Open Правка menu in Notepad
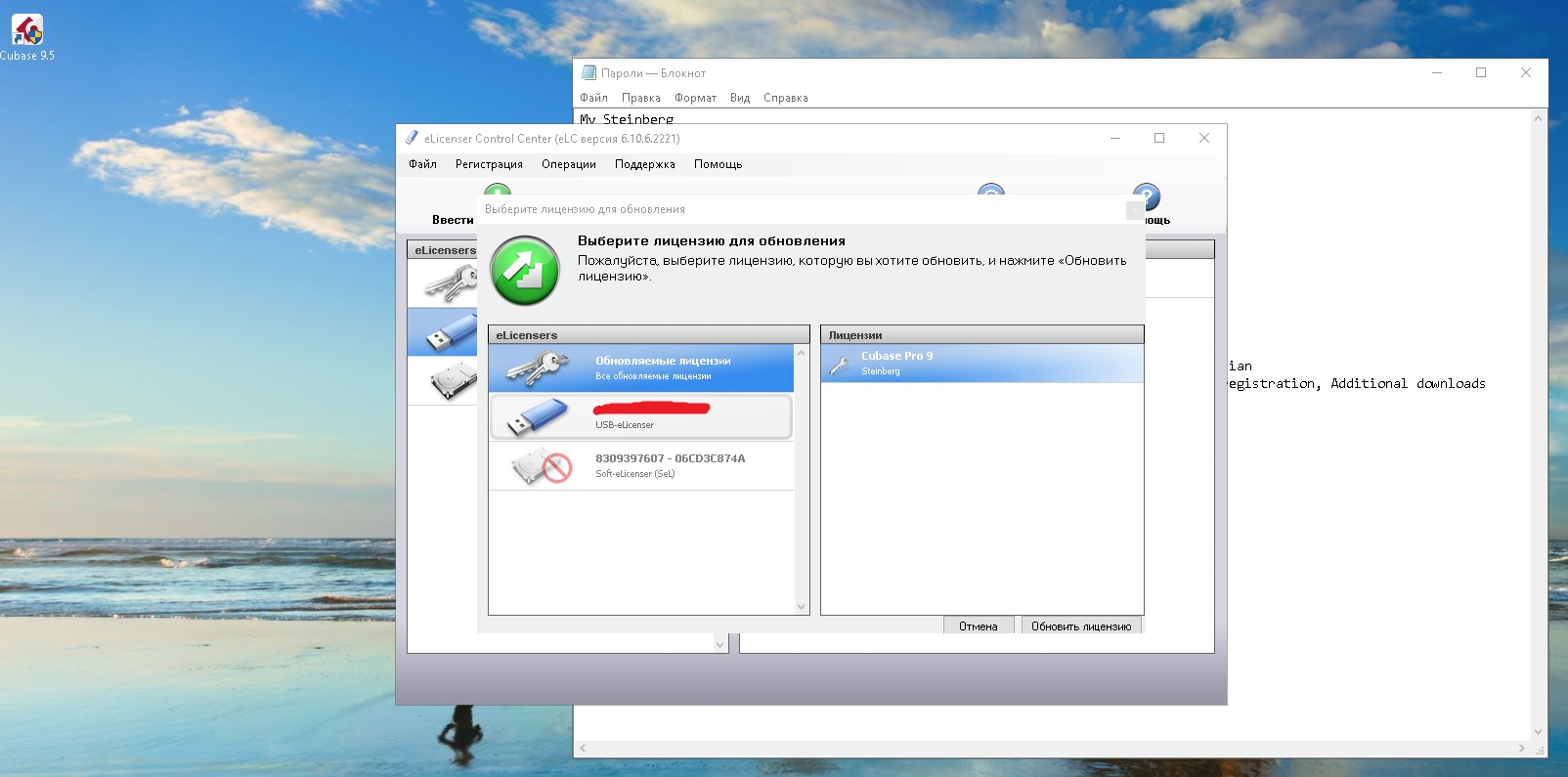 (x=641, y=98)
